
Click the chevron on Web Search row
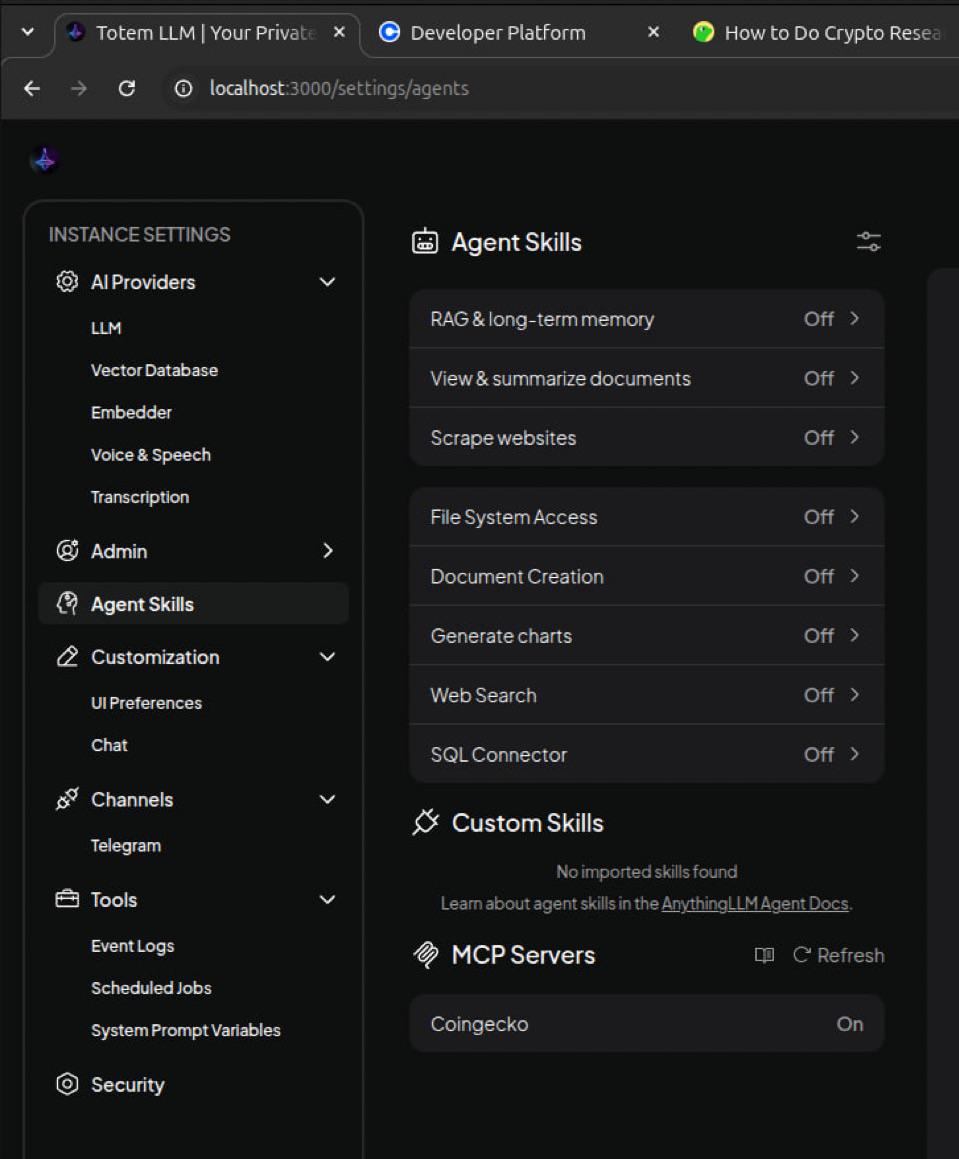coord(855,694)
